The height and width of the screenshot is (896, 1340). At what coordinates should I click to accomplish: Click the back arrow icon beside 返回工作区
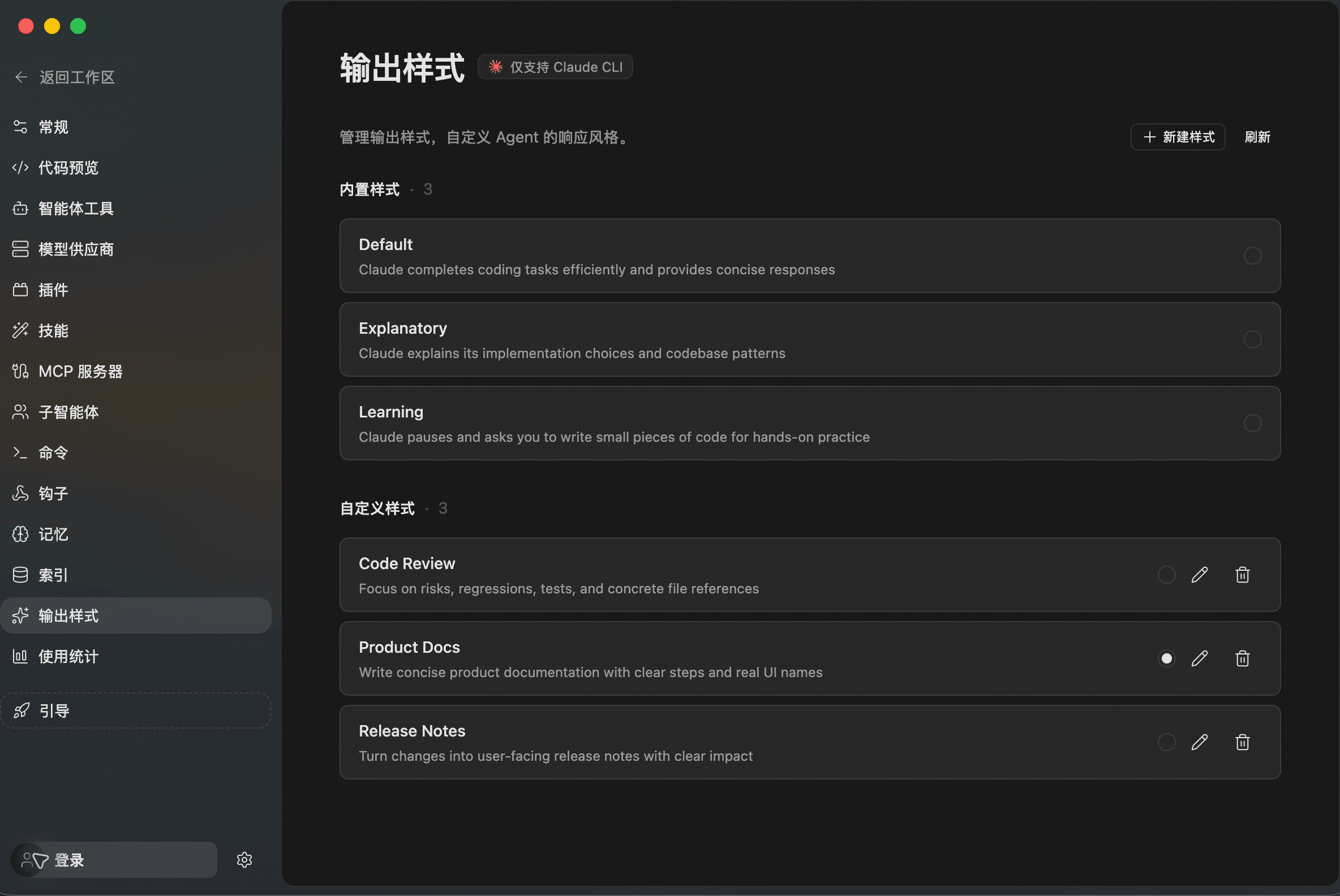click(x=21, y=77)
